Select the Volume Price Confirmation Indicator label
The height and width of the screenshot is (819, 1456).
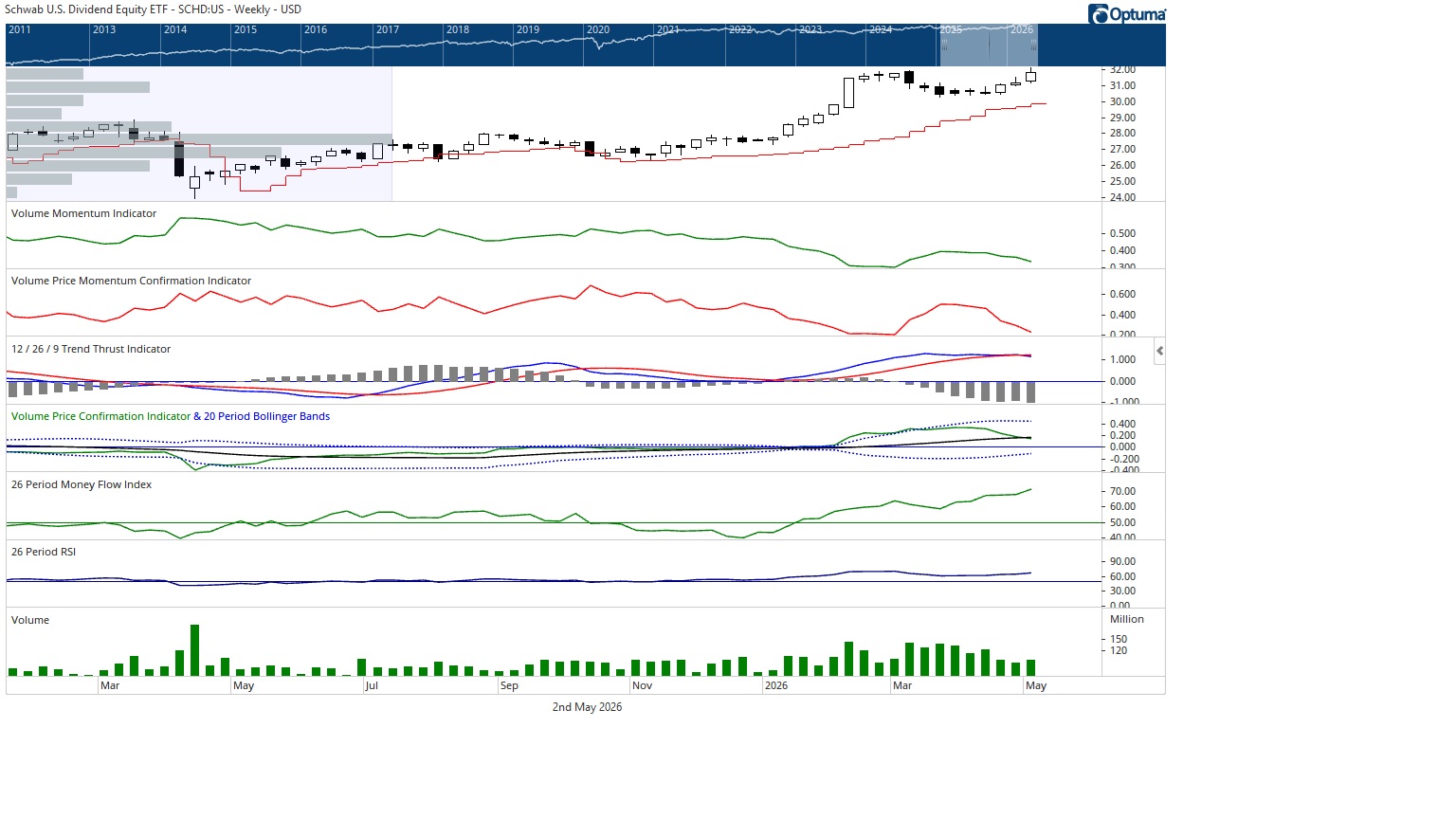[100, 416]
